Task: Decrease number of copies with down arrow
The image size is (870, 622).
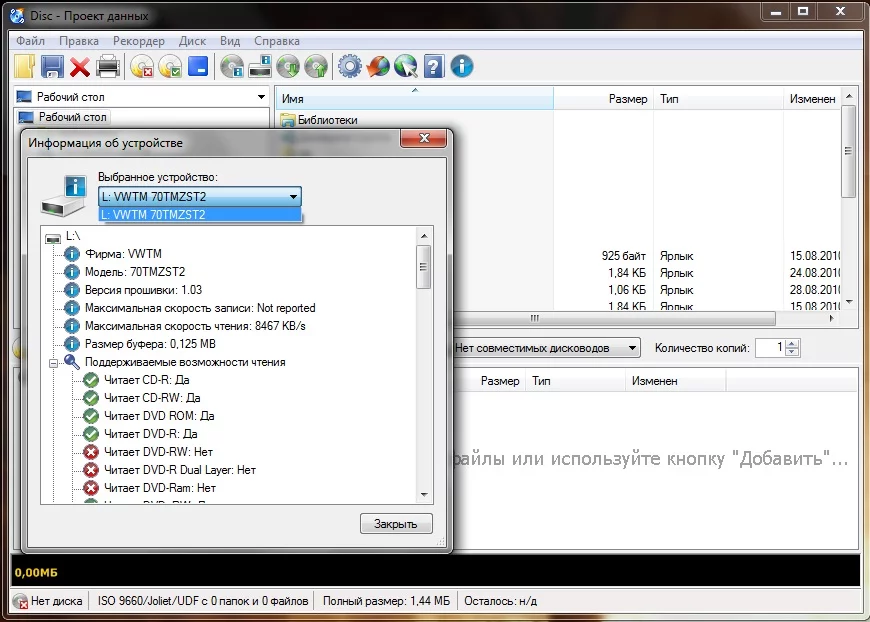Action: pos(793,352)
